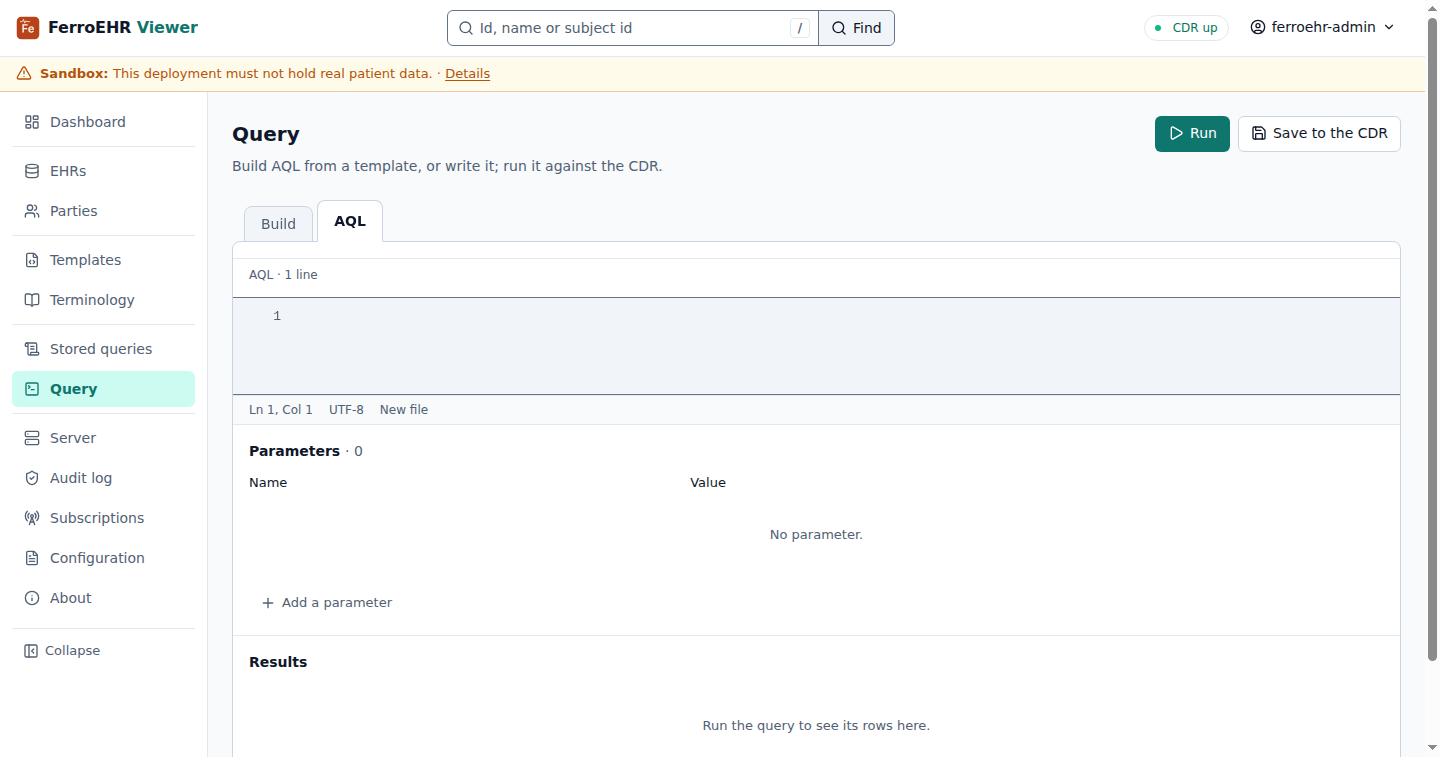This screenshot has width=1440, height=757.
Task: Click the Parameters section heading
Action: 294,451
